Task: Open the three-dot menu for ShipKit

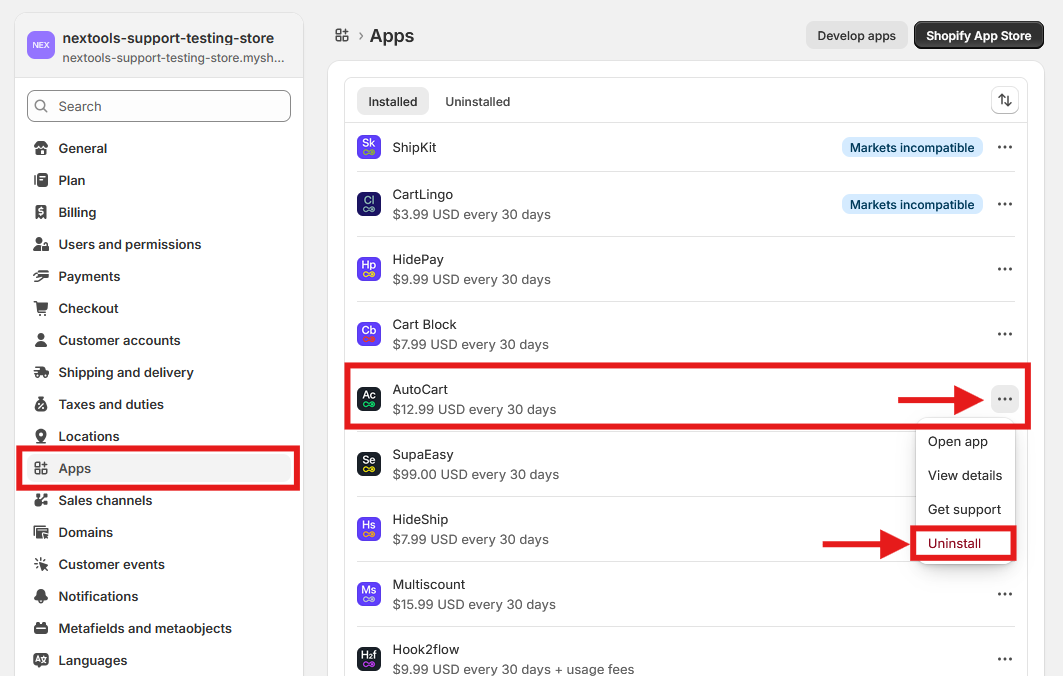Action: [x=1005, y=147]
